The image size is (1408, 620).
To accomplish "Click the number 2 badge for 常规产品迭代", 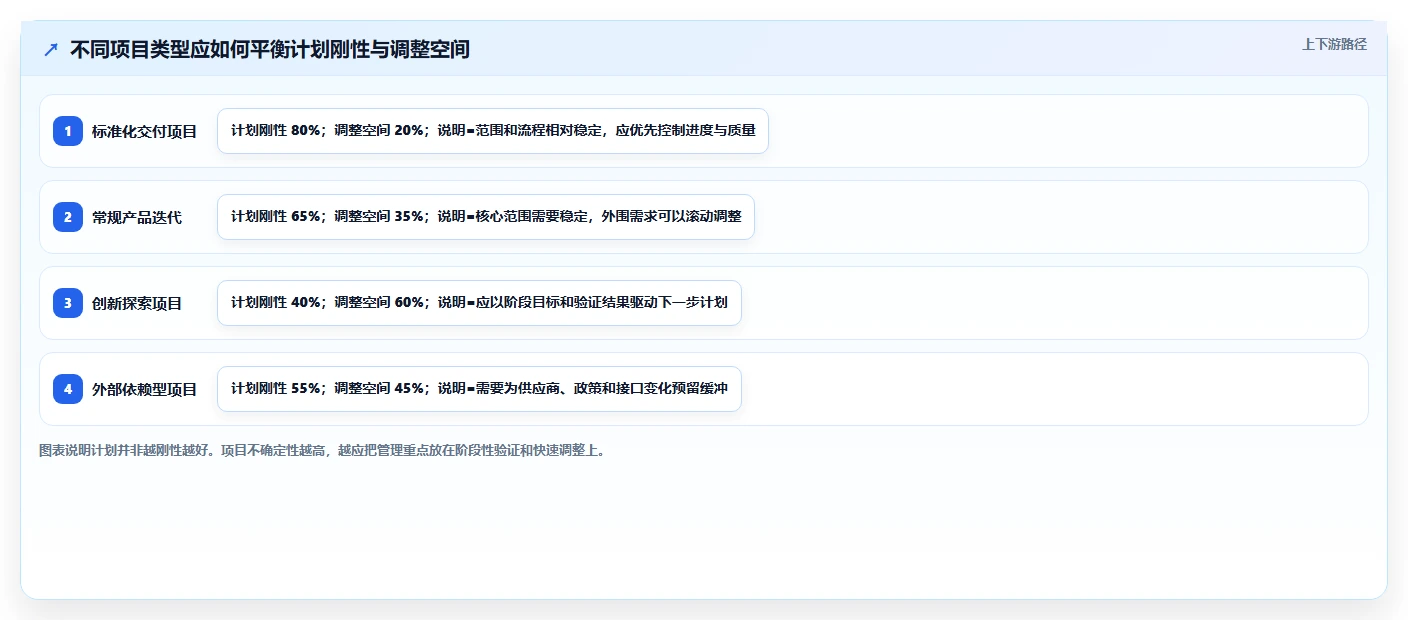I will pos(68,217).
